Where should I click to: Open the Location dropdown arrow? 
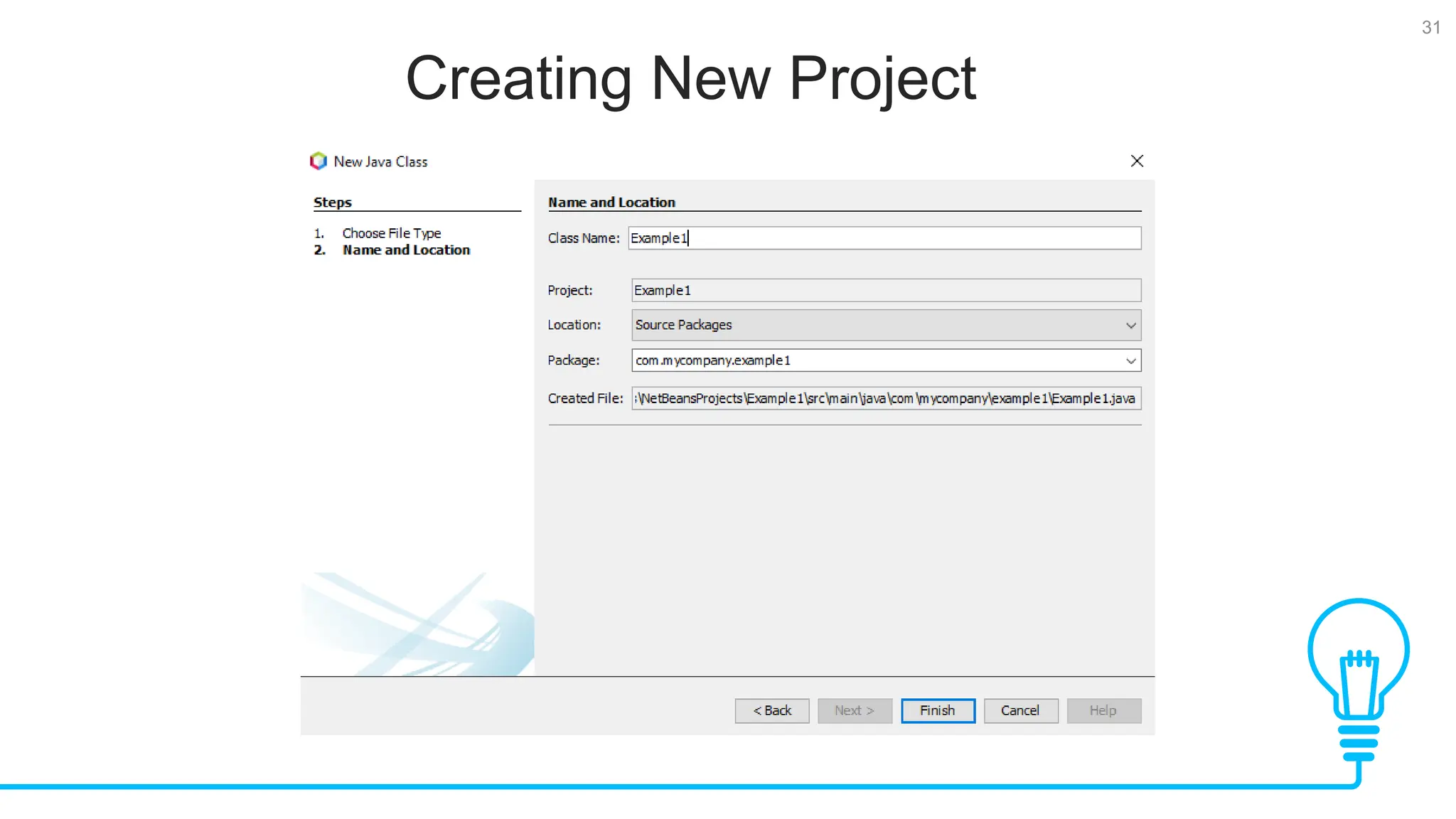click(1130, 326)
